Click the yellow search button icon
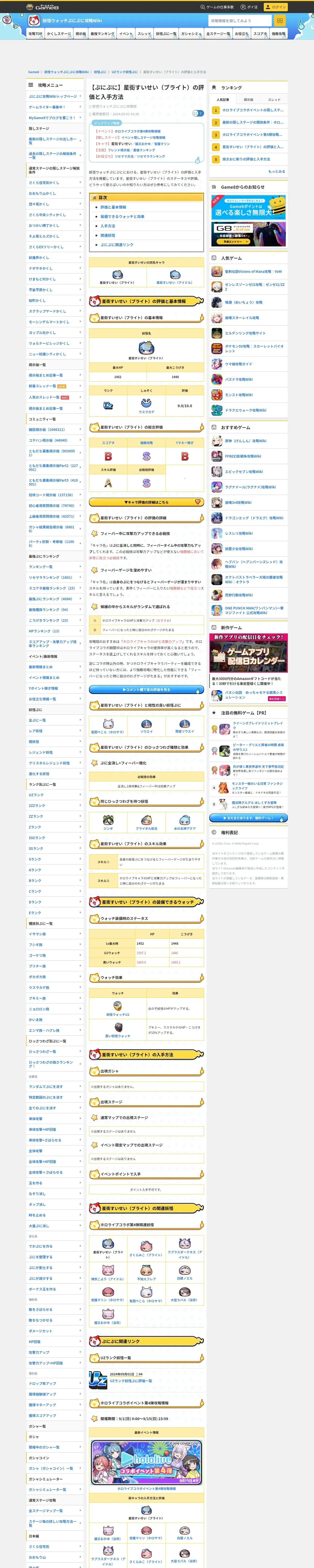 280,21
